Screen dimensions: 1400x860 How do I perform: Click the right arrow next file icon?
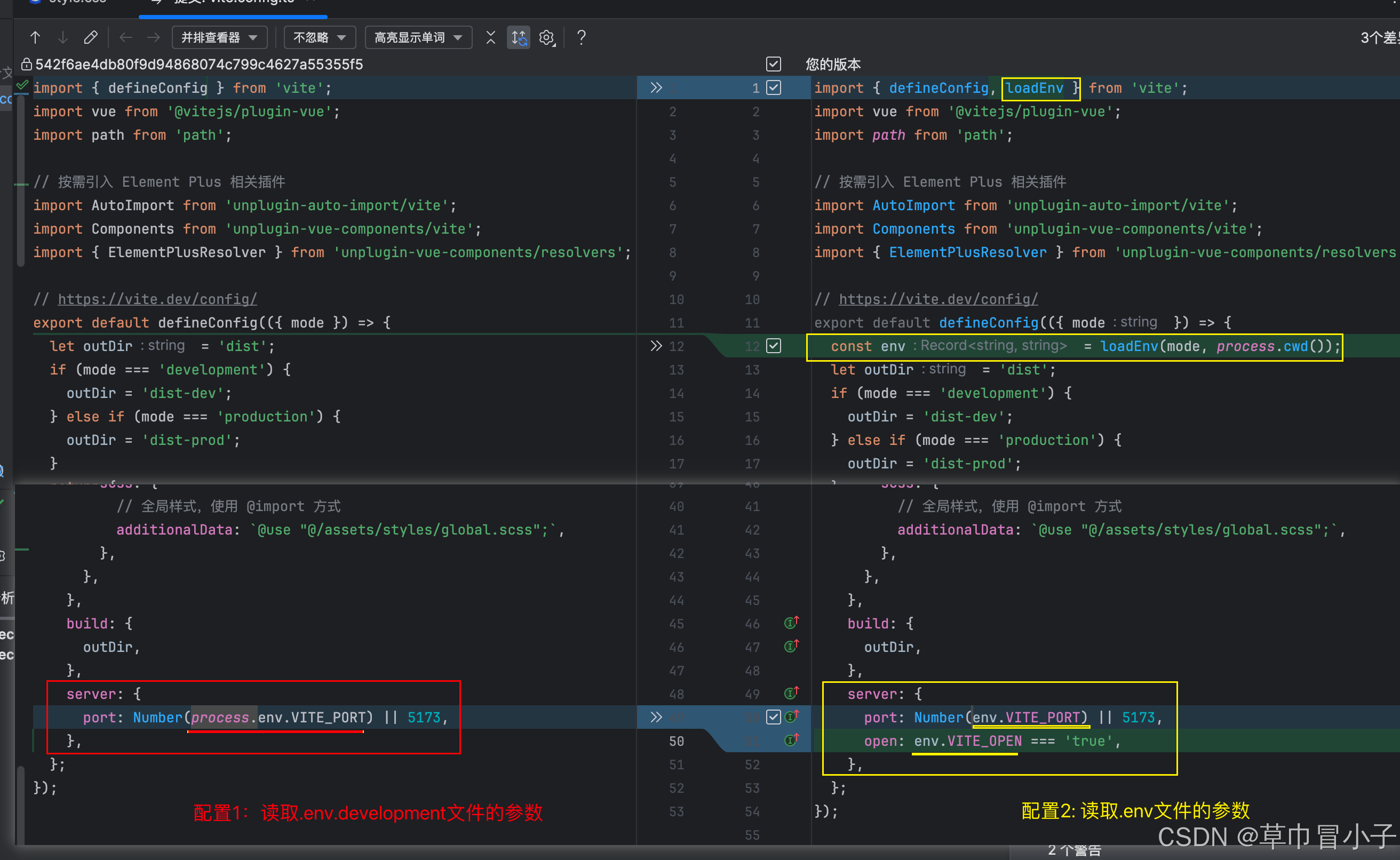coord(154,37)
